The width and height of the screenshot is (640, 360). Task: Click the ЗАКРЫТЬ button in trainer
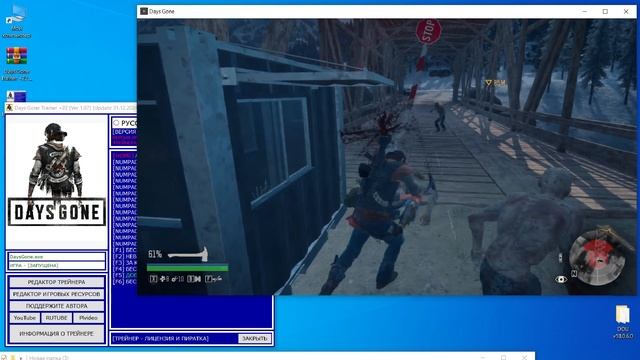(254, 338)
